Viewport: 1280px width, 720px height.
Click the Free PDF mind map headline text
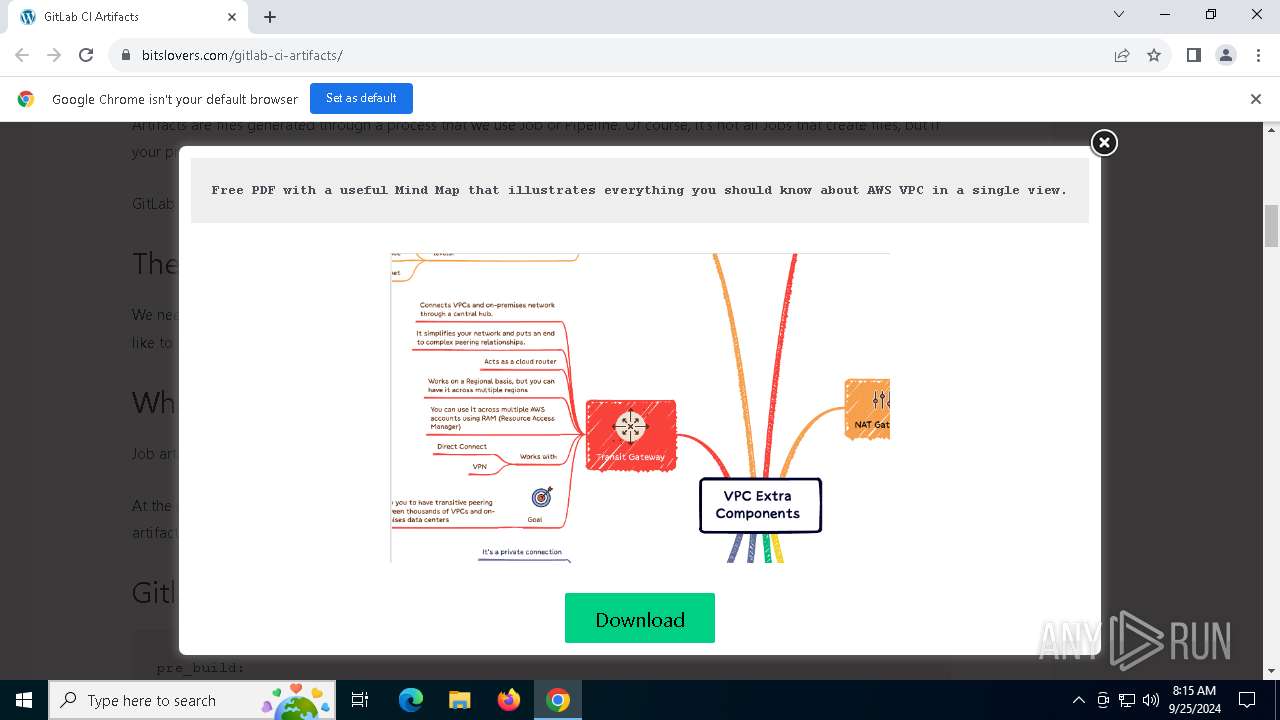[x=639, y=190]
